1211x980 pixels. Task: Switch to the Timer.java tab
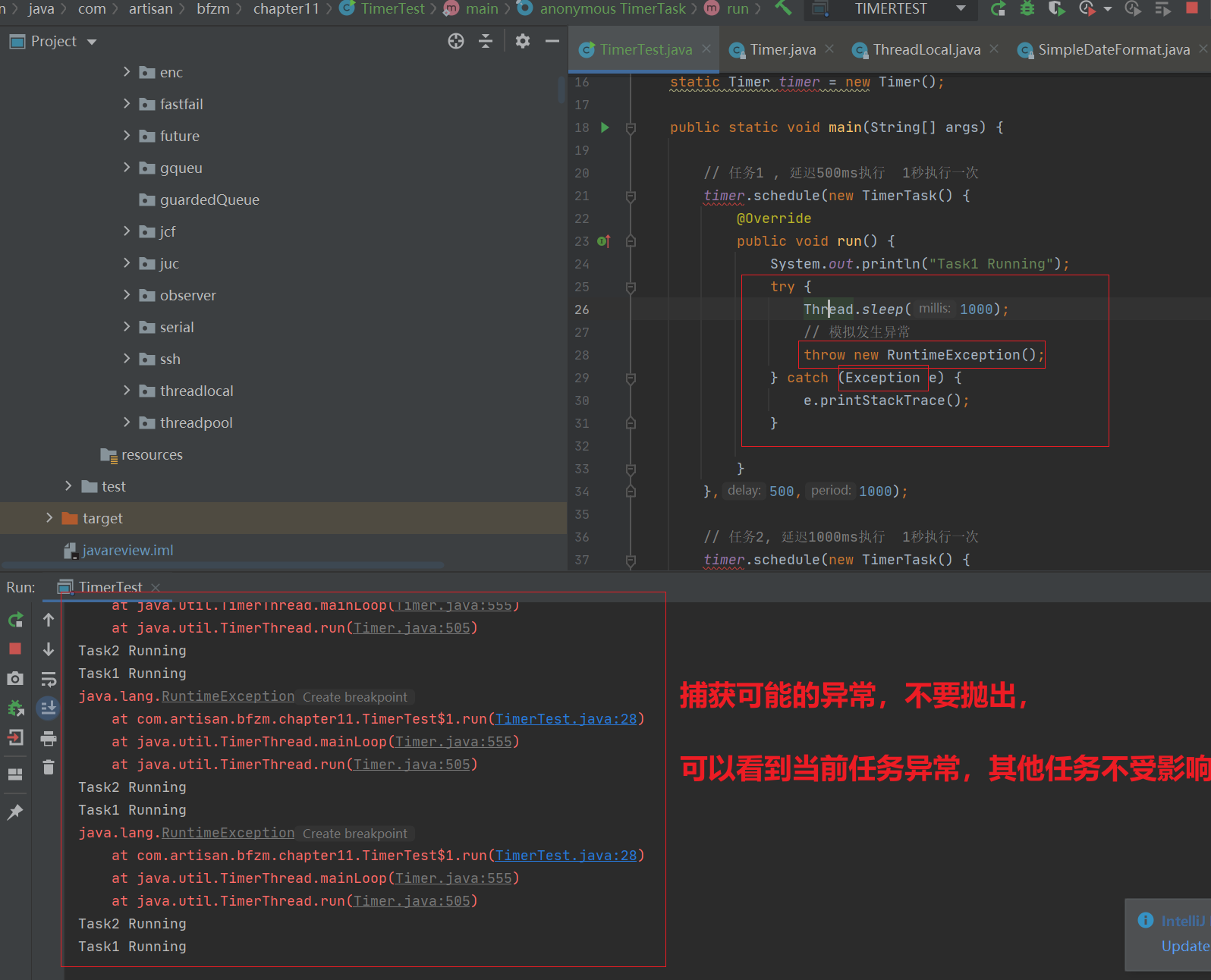[x=783, y=50]
